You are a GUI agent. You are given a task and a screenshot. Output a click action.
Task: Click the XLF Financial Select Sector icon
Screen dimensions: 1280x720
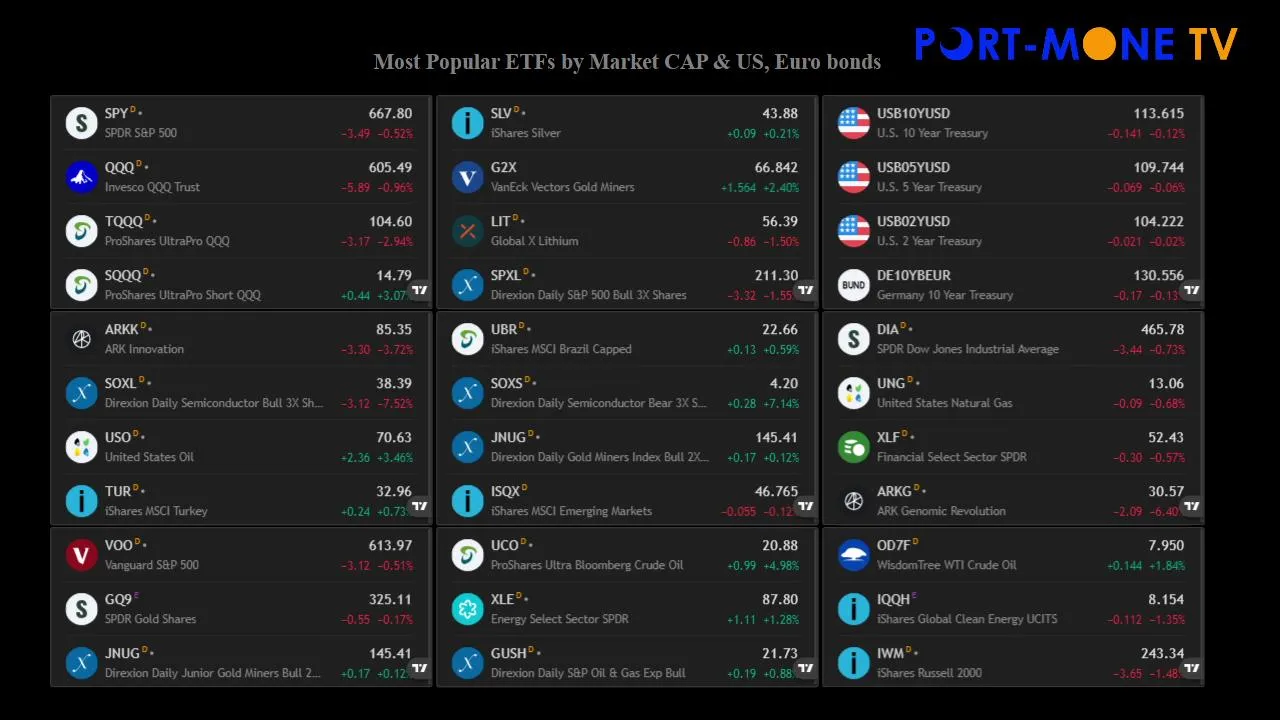pos(853,447)
